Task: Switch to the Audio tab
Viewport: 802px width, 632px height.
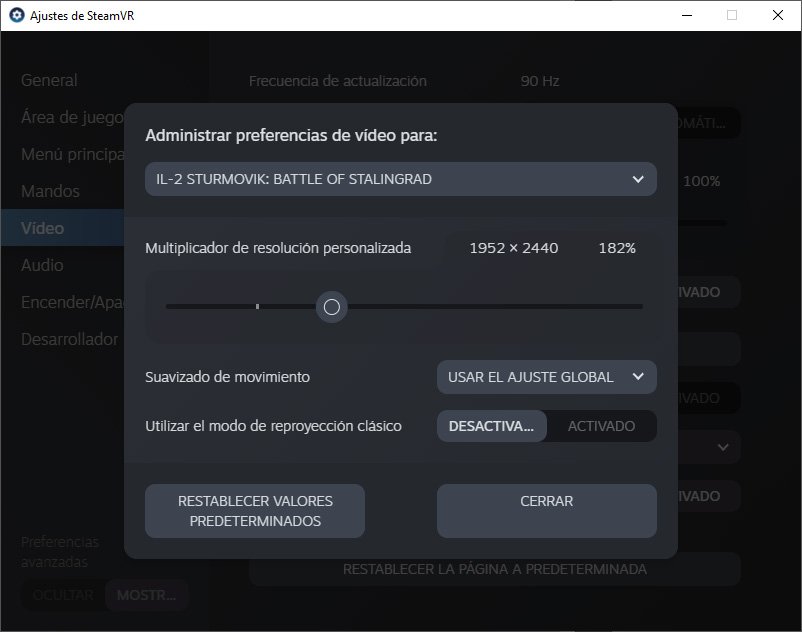Action: point(42,265)
